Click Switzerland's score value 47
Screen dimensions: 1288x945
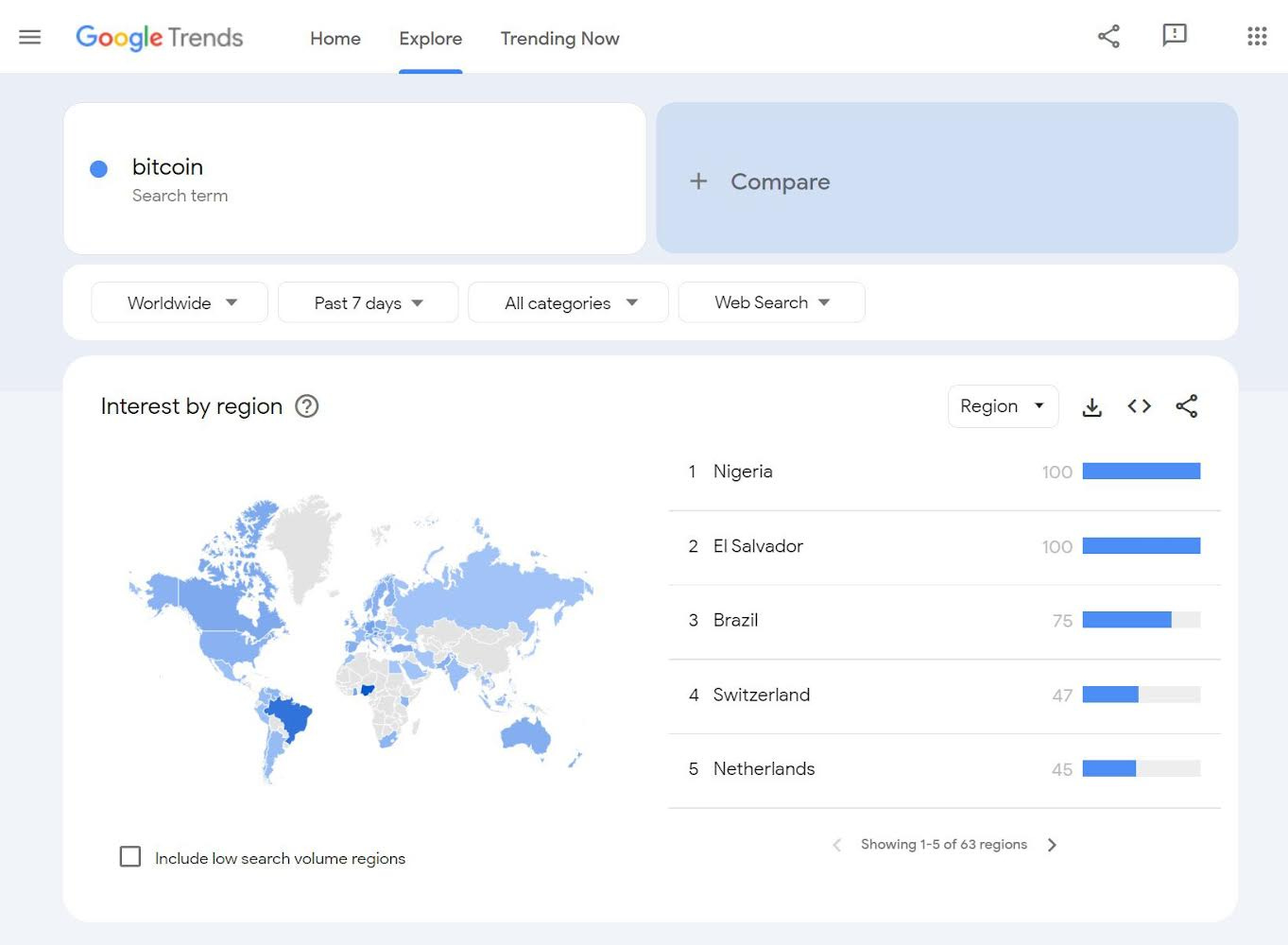tap(1062, 696)
